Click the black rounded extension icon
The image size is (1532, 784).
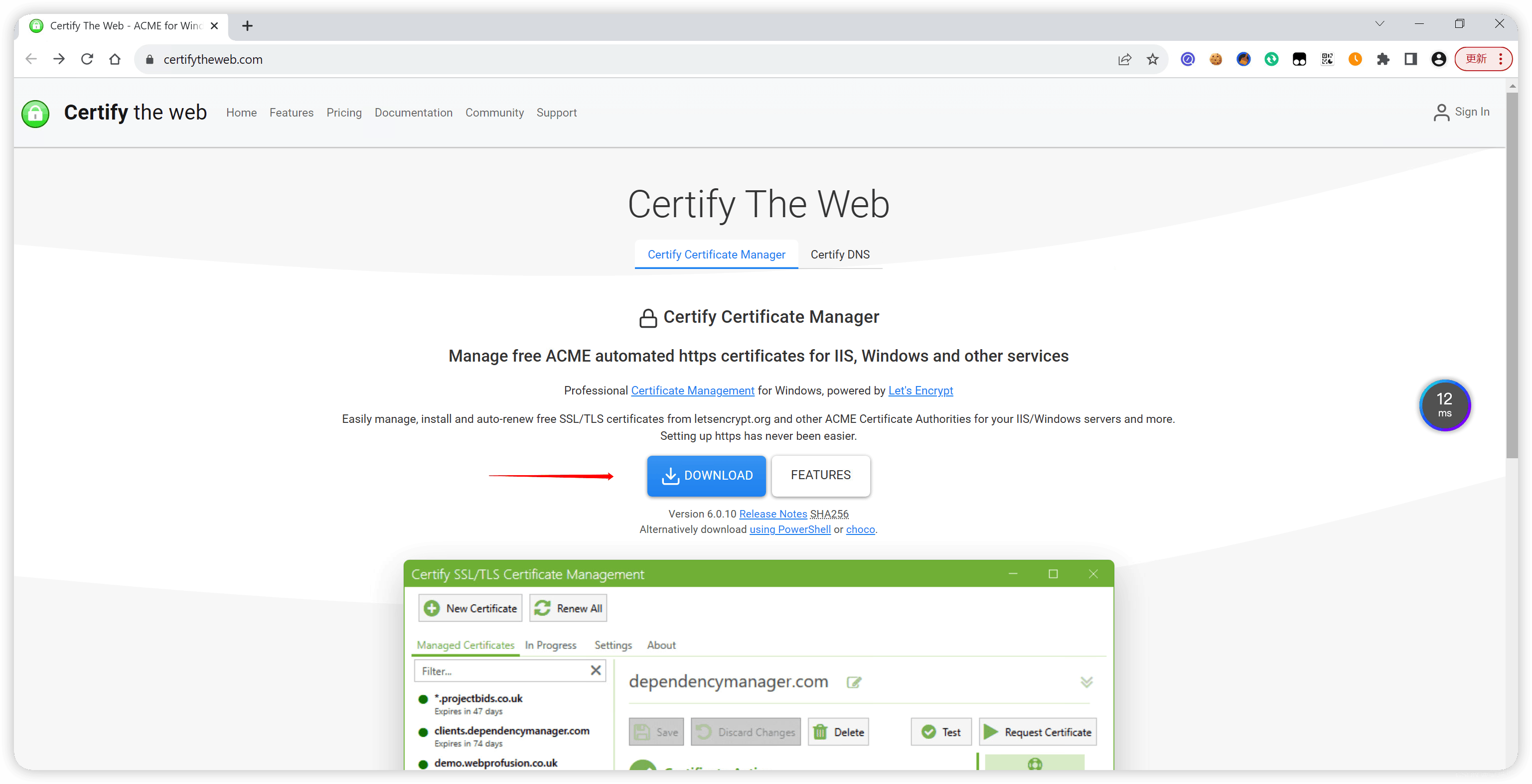coord(1299,59)
